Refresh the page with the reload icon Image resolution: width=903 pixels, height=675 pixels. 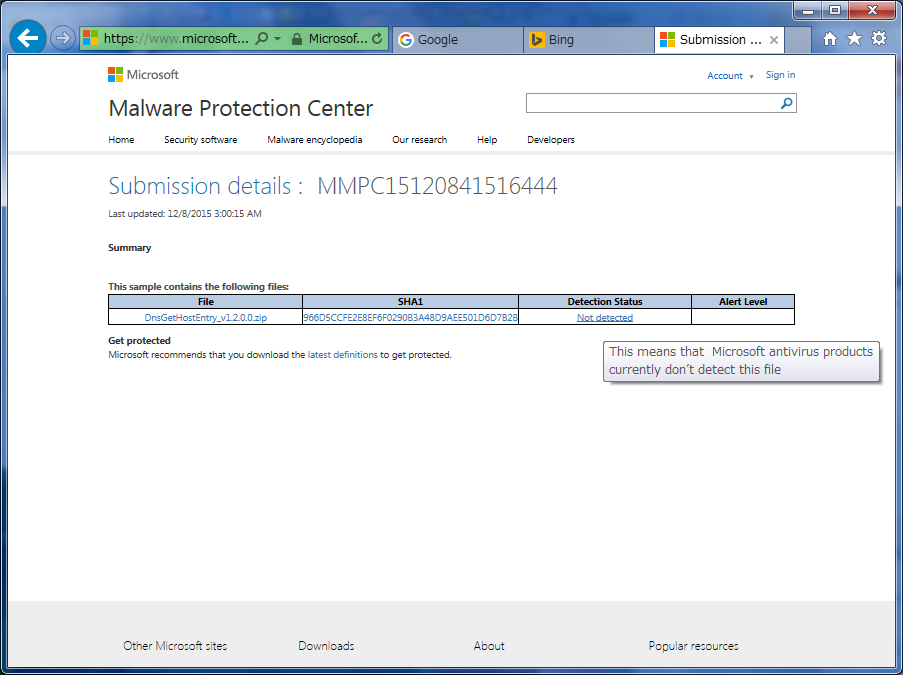click(377, 39)
